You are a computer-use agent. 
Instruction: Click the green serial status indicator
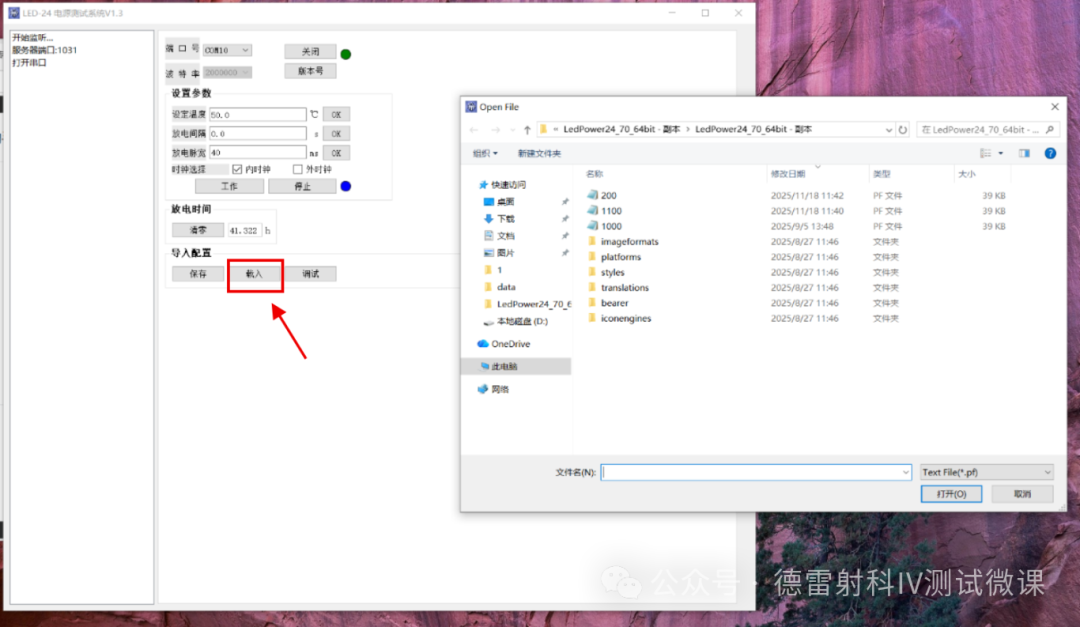pyautogui.click(x=346, y=54)
